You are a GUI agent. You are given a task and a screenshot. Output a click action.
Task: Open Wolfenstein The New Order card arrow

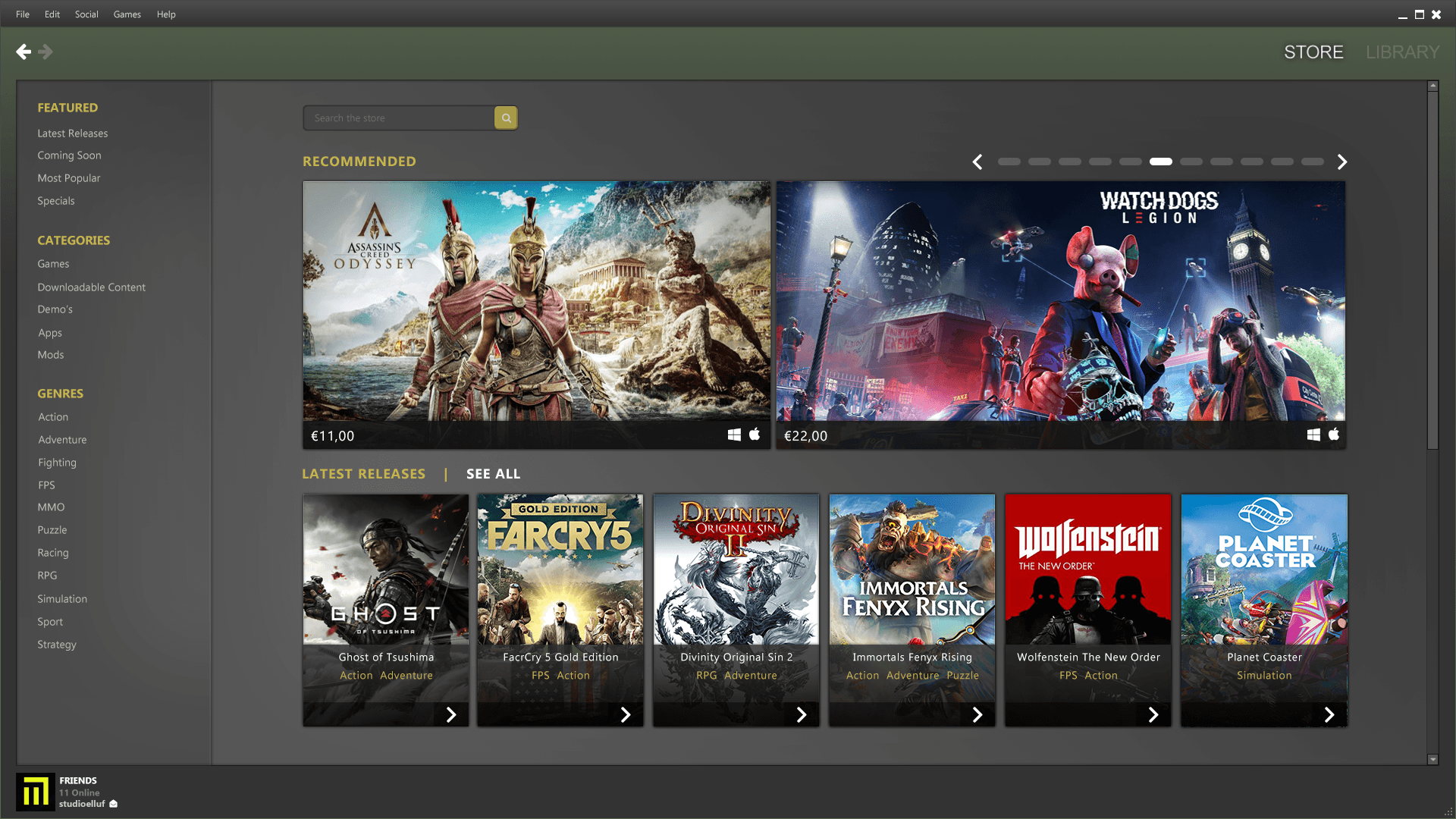pyautogui.click(x=1153, y=714)
